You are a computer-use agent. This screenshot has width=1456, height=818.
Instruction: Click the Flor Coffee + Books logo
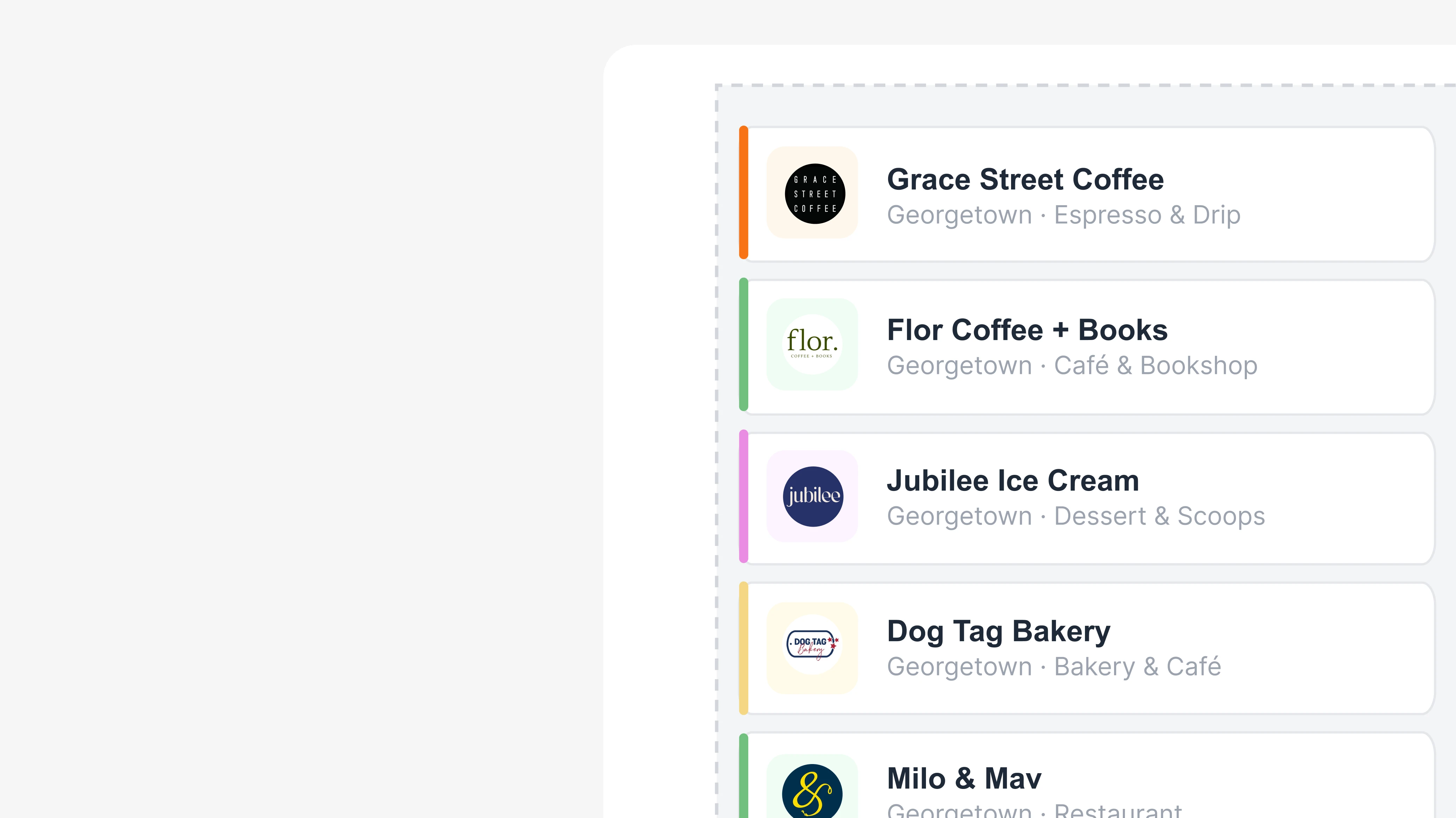click(812, 344)
